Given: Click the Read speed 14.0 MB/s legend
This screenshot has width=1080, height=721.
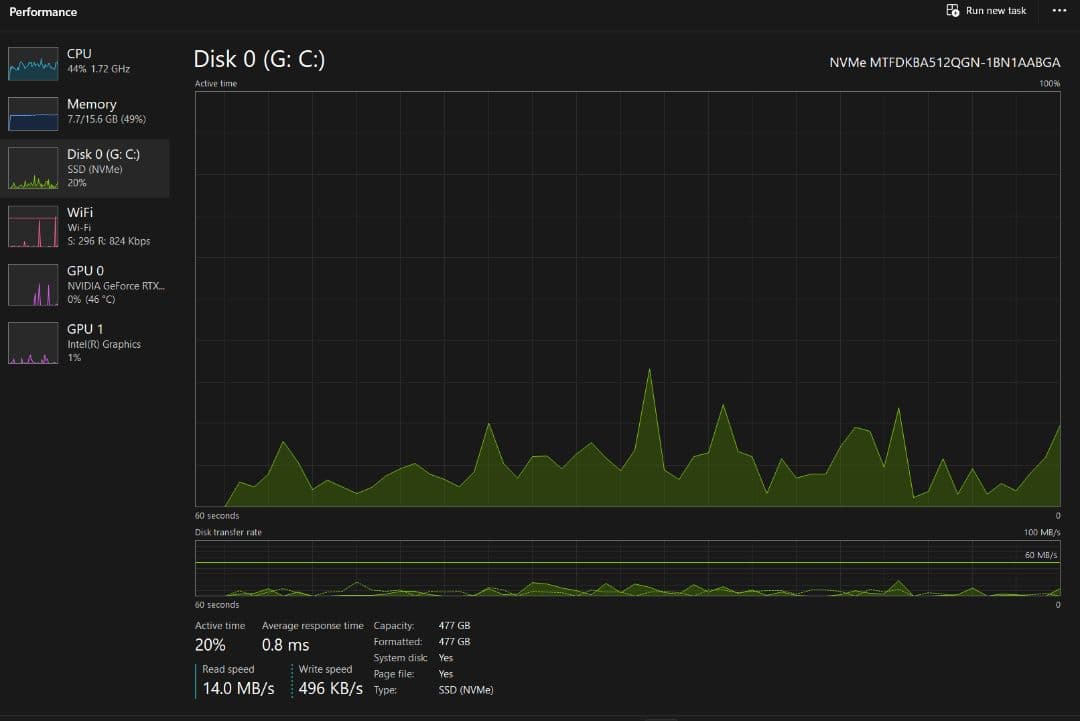Looking at the screenshot, I should 238,680.
